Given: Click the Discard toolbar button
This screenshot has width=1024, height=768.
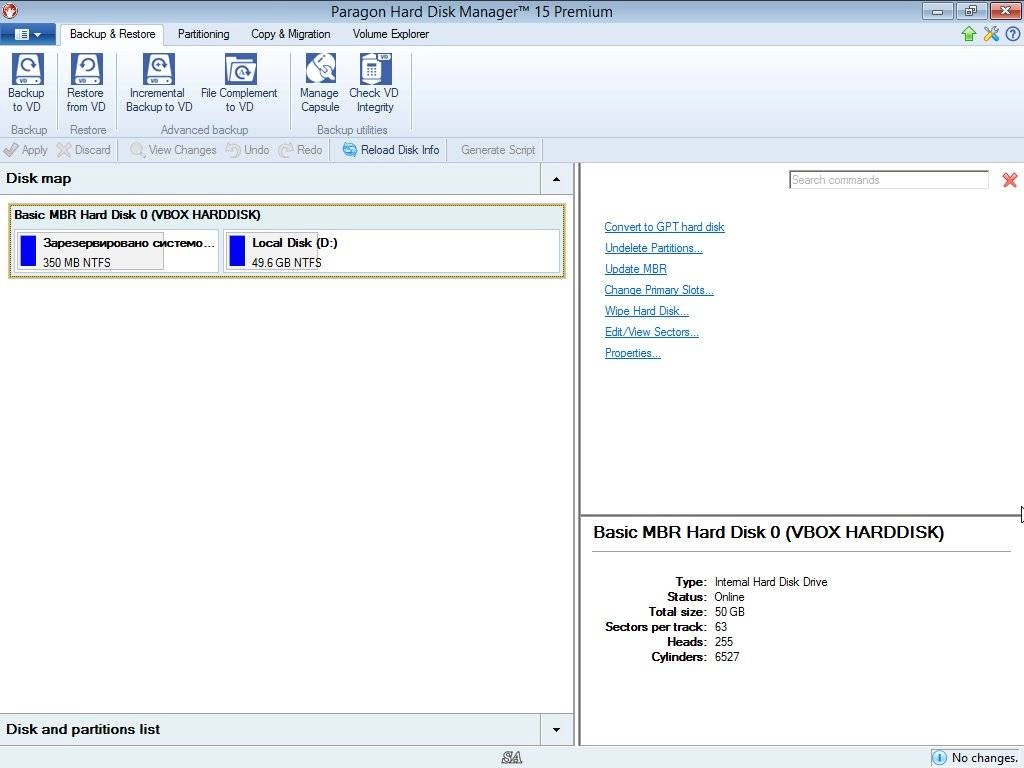Looking at the screenshot, I should point(84,150).
